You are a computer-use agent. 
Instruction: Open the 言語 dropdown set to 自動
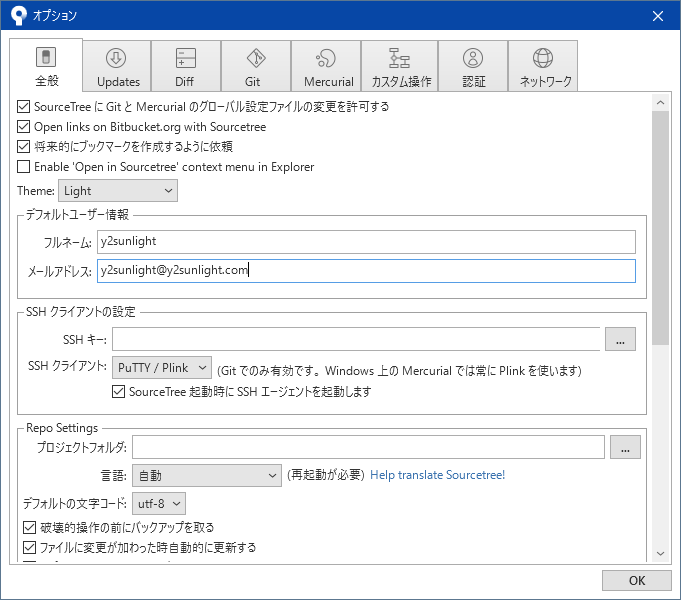[207, 475]
